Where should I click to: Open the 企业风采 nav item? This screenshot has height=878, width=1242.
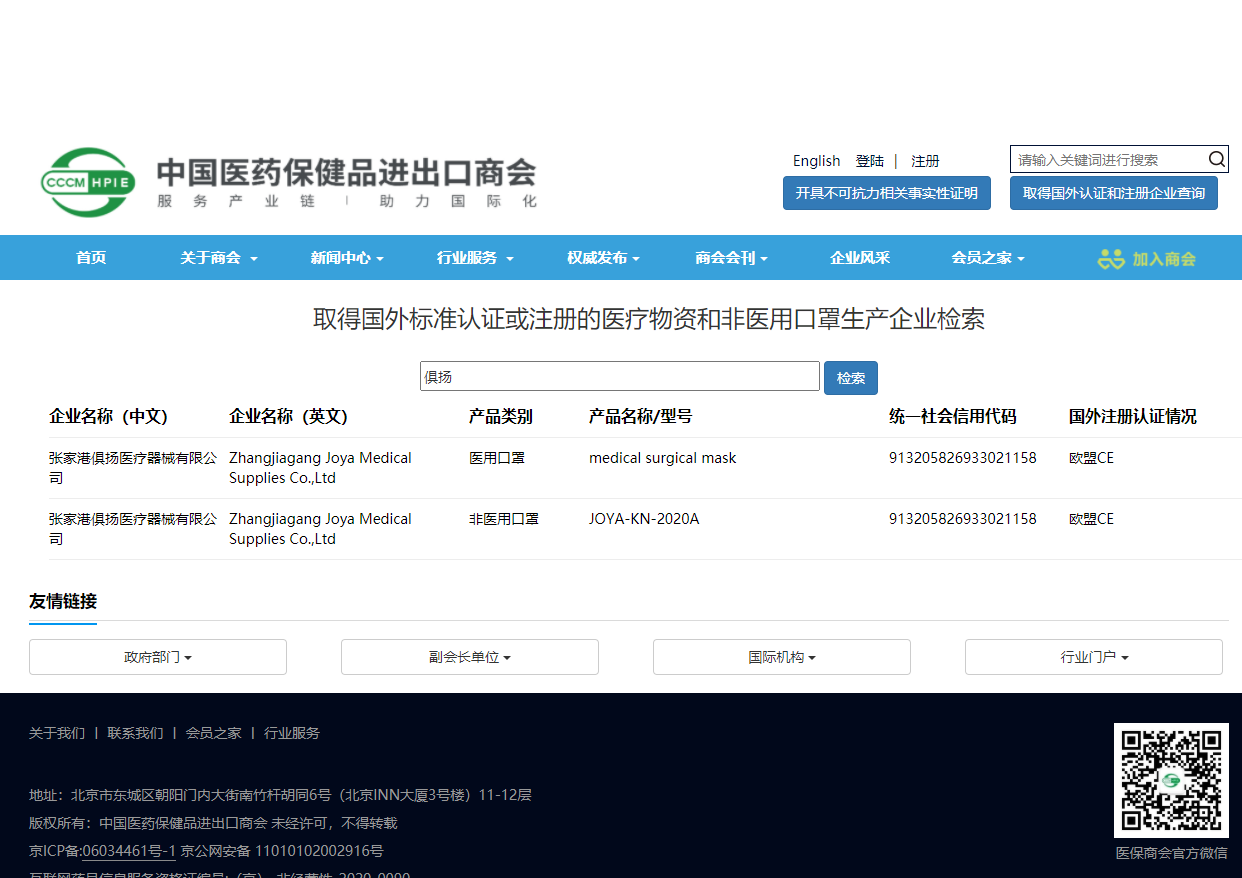coord(860,258)
